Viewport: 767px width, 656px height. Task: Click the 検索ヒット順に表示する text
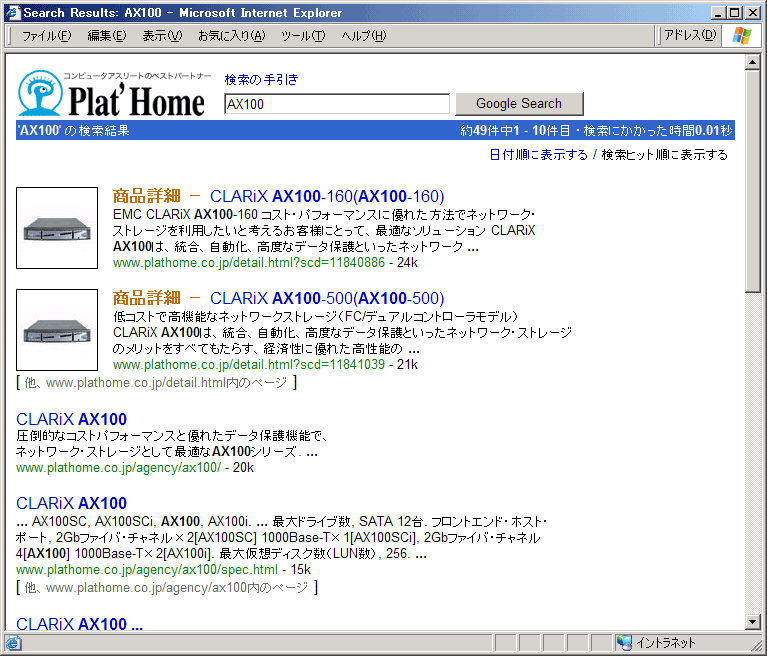[664, 155]
